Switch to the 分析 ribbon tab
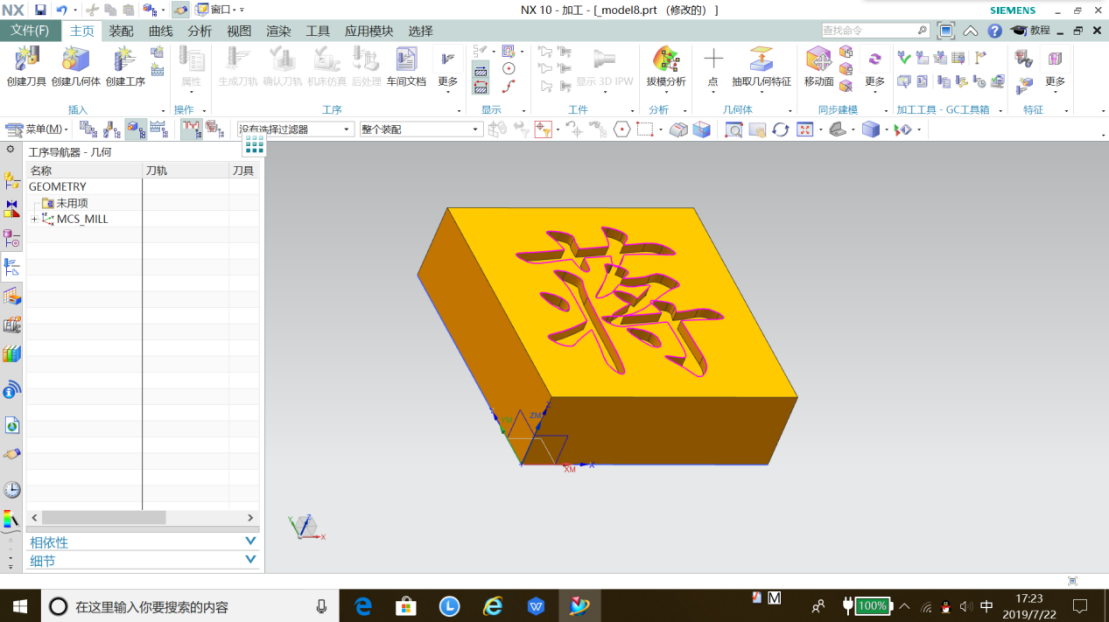1109x622 pixels. point(198,30)
